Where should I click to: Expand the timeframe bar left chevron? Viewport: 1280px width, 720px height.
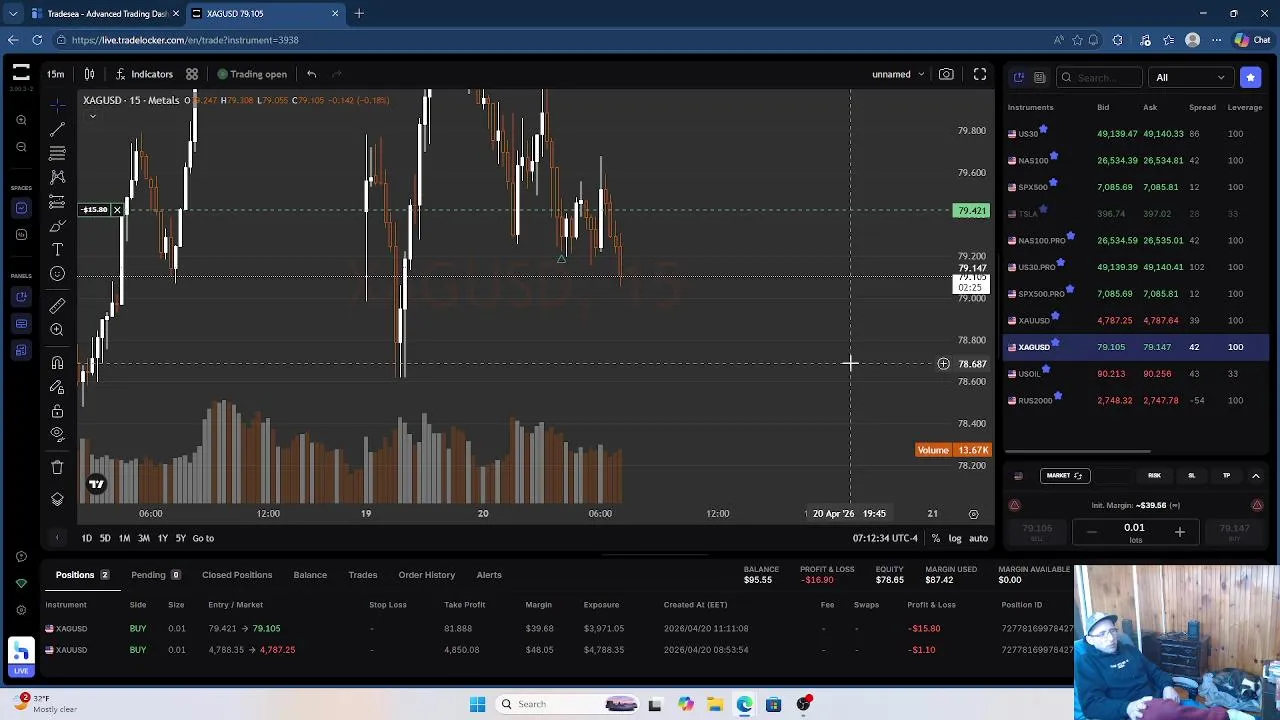point(57,538)
